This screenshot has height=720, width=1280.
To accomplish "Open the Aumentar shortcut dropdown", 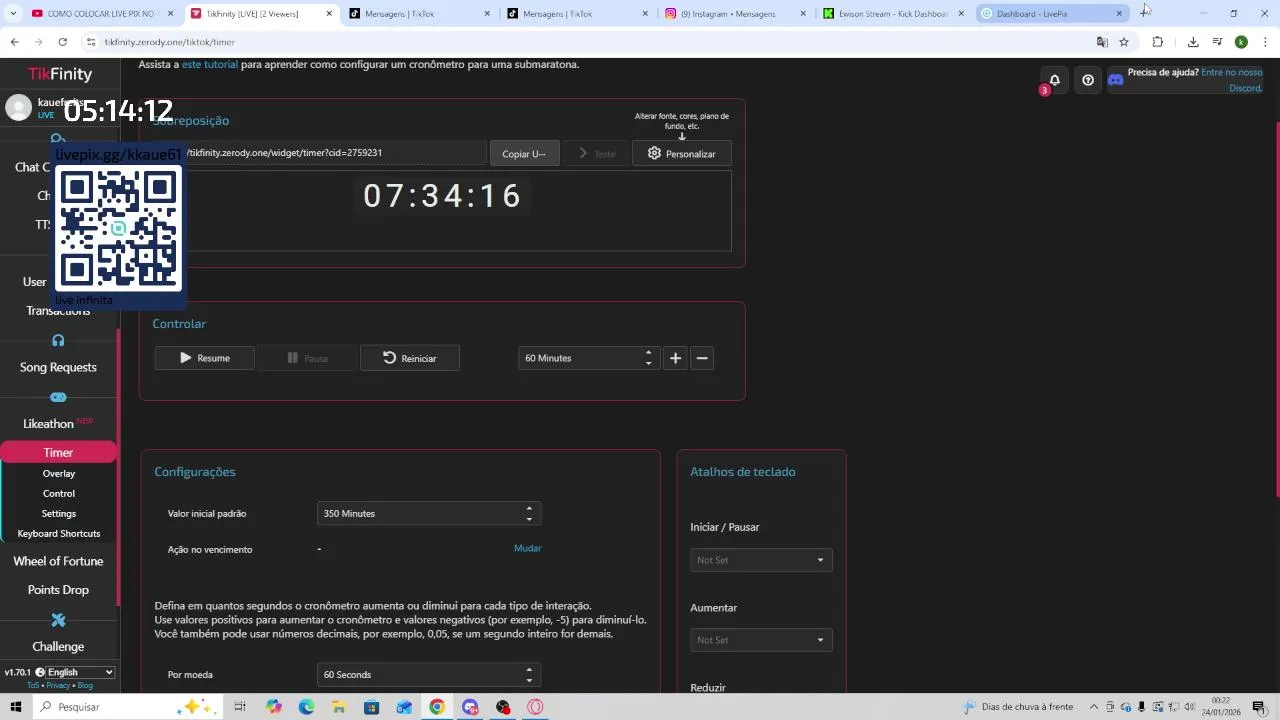I will click(761, 640).
